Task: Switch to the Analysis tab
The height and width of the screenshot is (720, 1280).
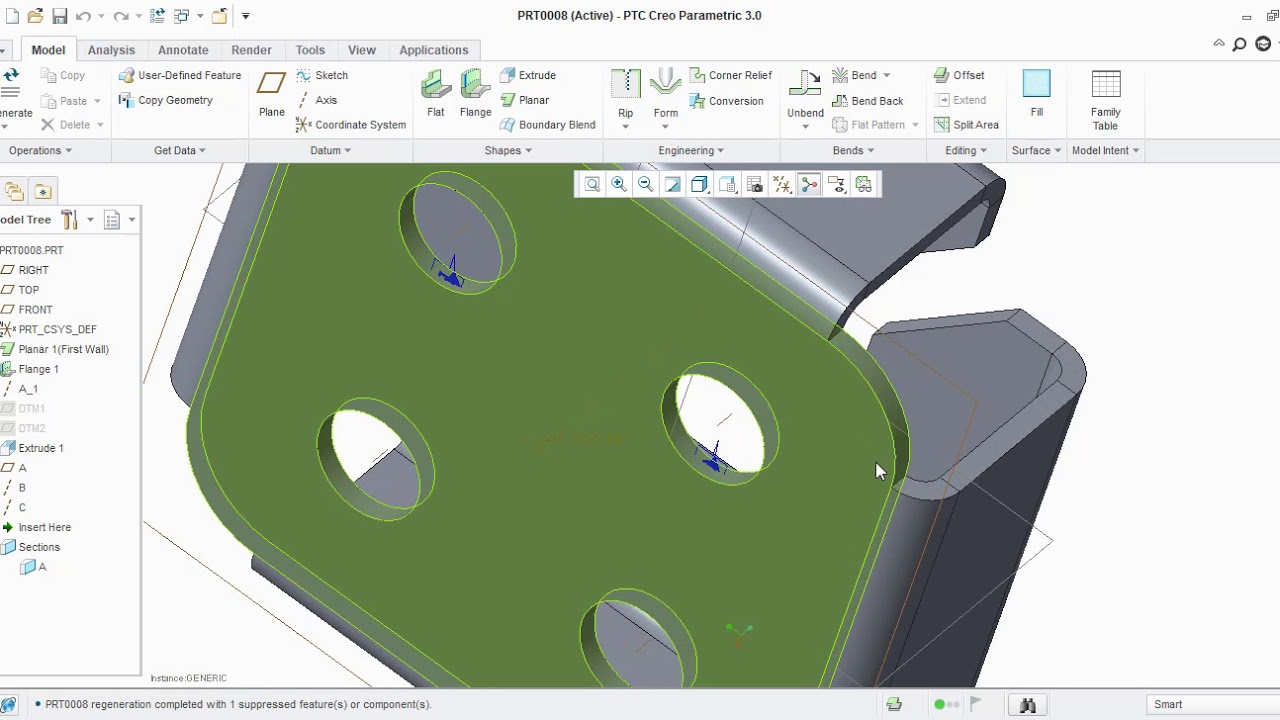Action: [111, 50]
